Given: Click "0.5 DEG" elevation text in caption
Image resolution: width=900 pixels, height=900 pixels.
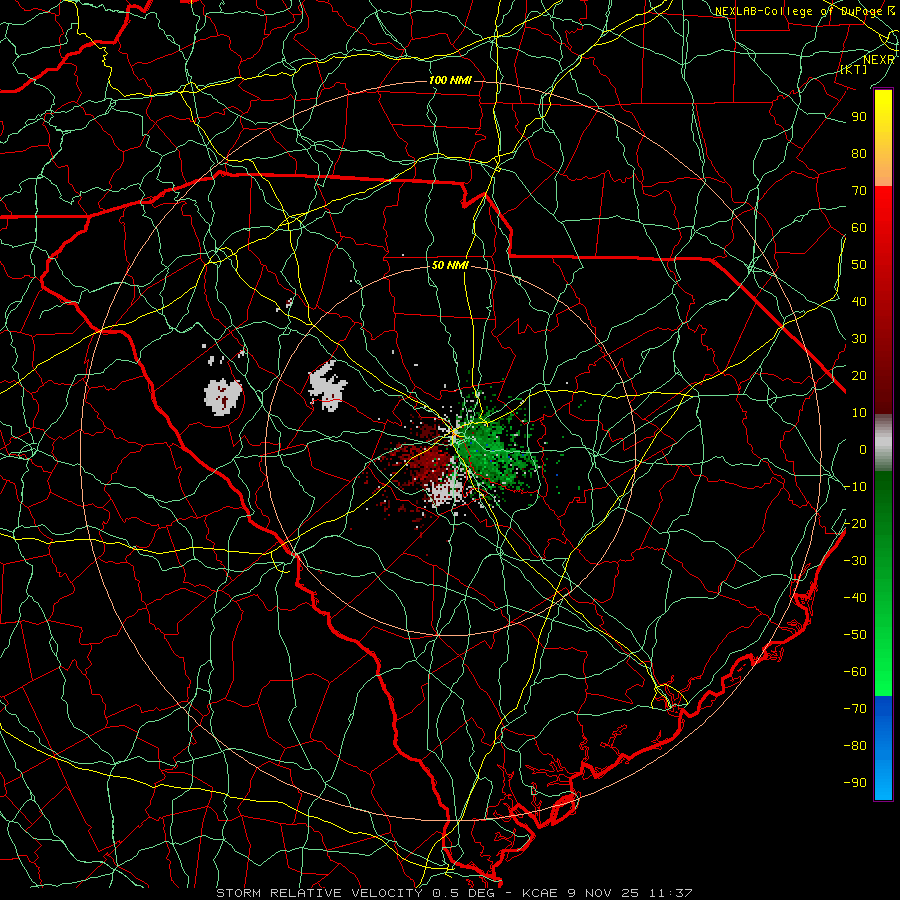Looking at the screenshot, I should pos(463,893).
